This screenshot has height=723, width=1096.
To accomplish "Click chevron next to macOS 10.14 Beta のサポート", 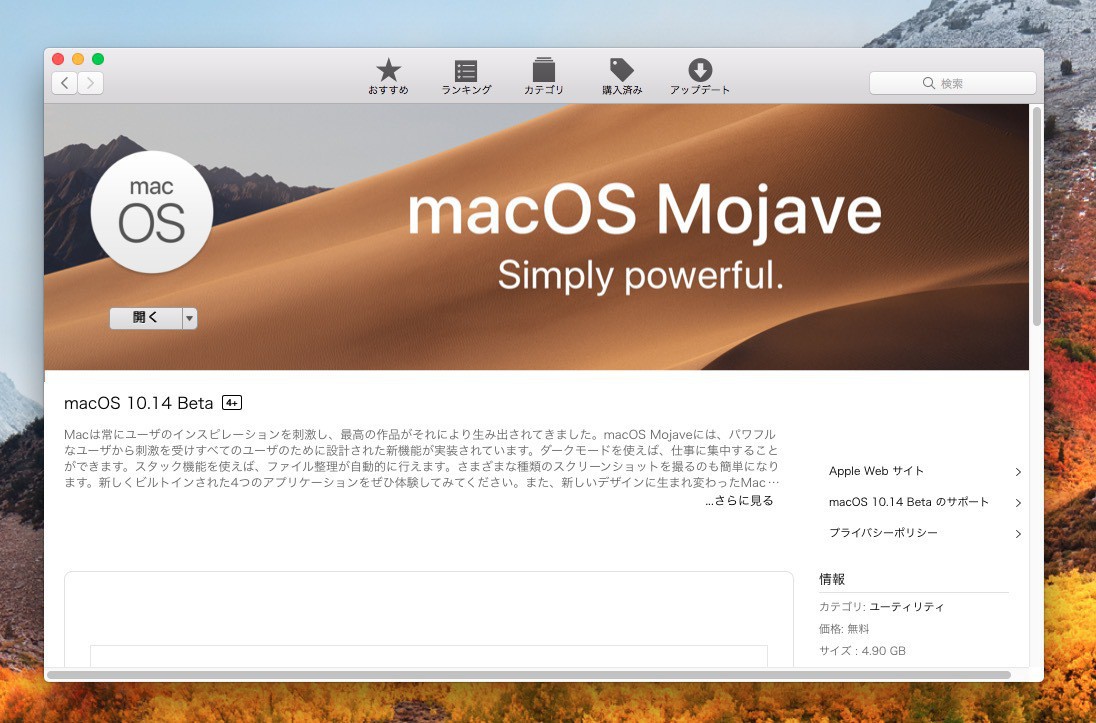I will [x=1018, y=503].
